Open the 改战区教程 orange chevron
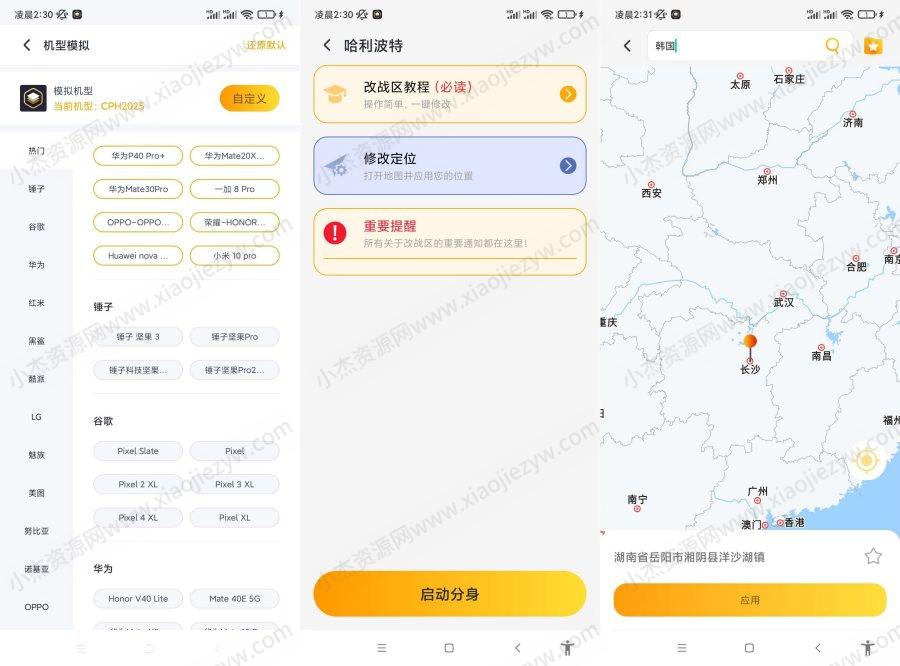Image resolution: width=900 pixels, height=666 pixels. tap(568, 94)
